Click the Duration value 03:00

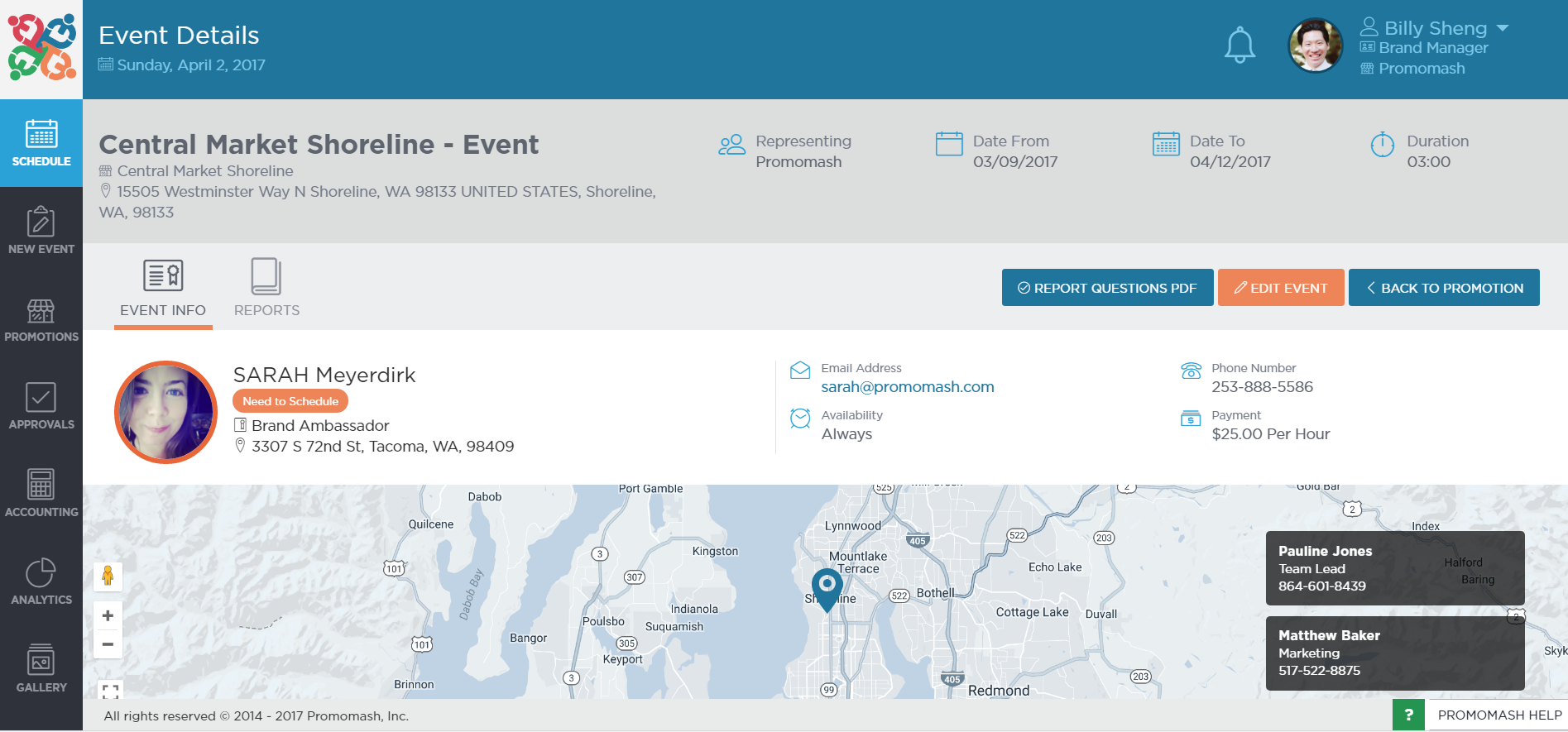point(1429,162)
